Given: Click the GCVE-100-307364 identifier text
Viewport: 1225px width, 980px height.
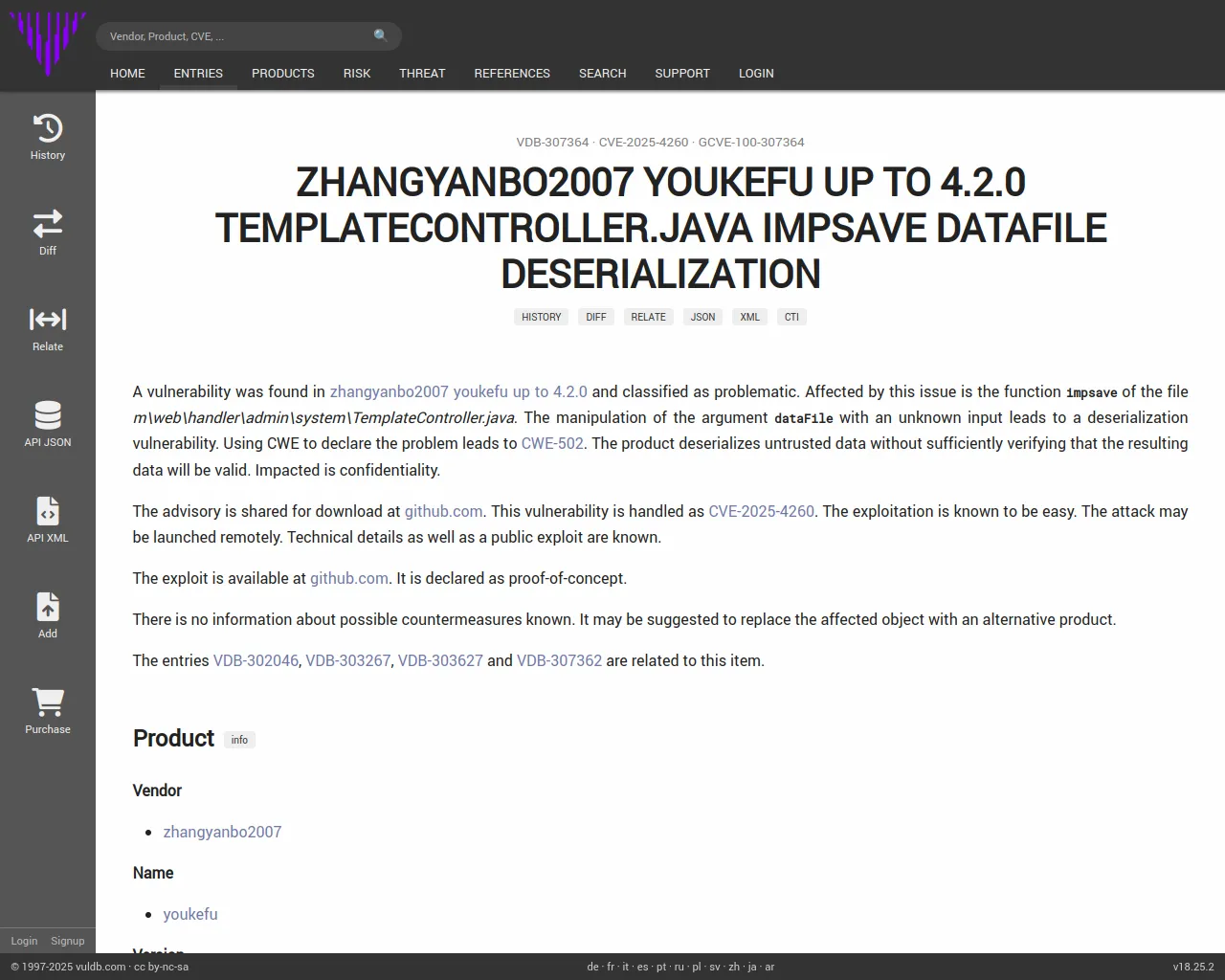Looking at the screenshot, I should click(751, 142).
